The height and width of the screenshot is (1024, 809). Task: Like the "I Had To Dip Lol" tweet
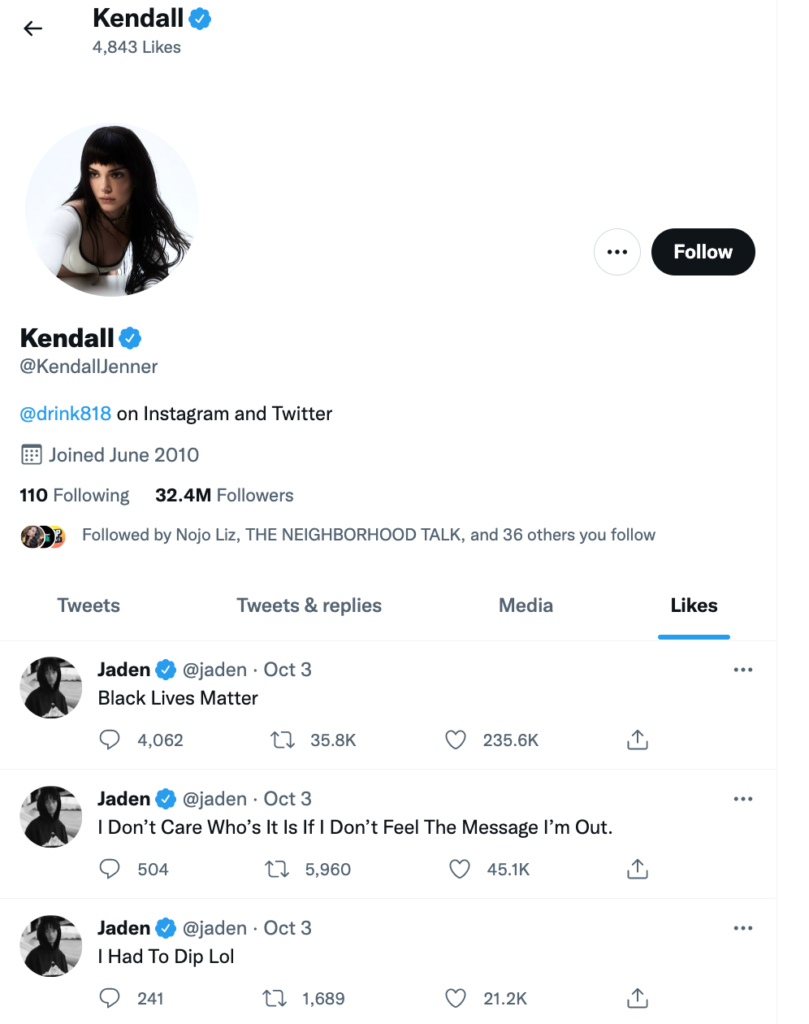455,997
